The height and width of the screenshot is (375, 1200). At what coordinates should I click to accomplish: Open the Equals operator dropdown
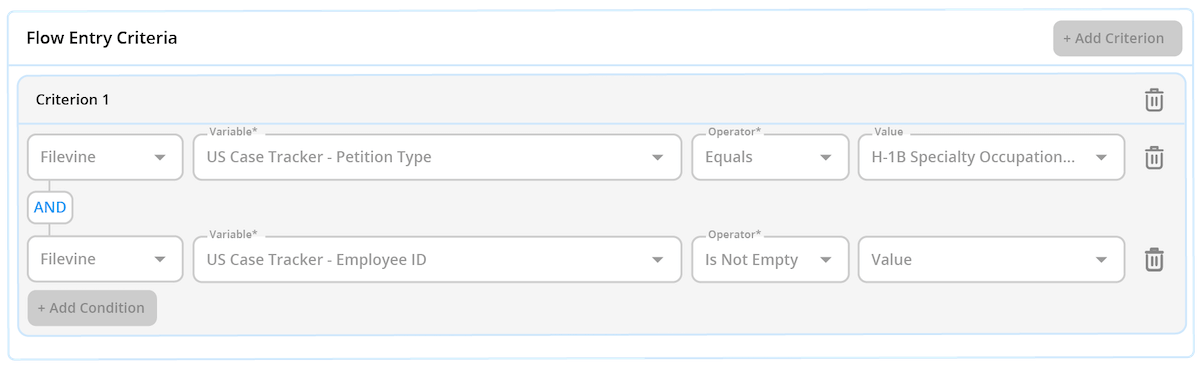point(770,157)
